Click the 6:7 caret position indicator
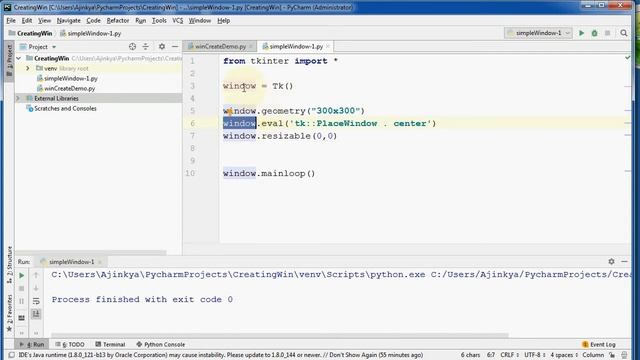The height and width of the screenshot is (360, 640). (x=491, y=355)
